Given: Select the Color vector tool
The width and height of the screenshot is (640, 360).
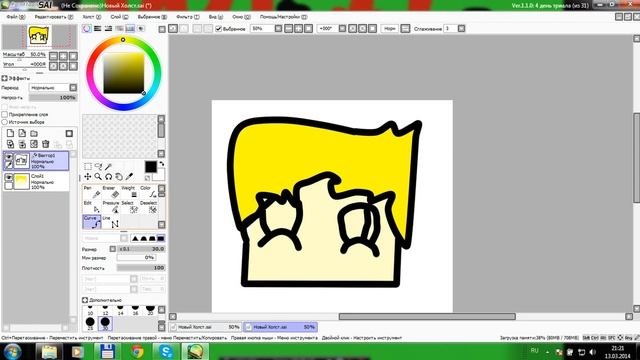Looking at the screenshot, I should click(x=148, y=192).
